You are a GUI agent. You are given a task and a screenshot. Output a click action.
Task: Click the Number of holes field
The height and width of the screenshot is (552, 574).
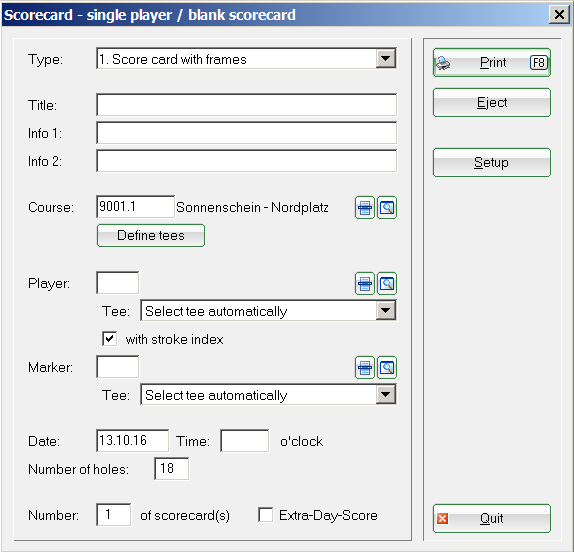(172, 469)
